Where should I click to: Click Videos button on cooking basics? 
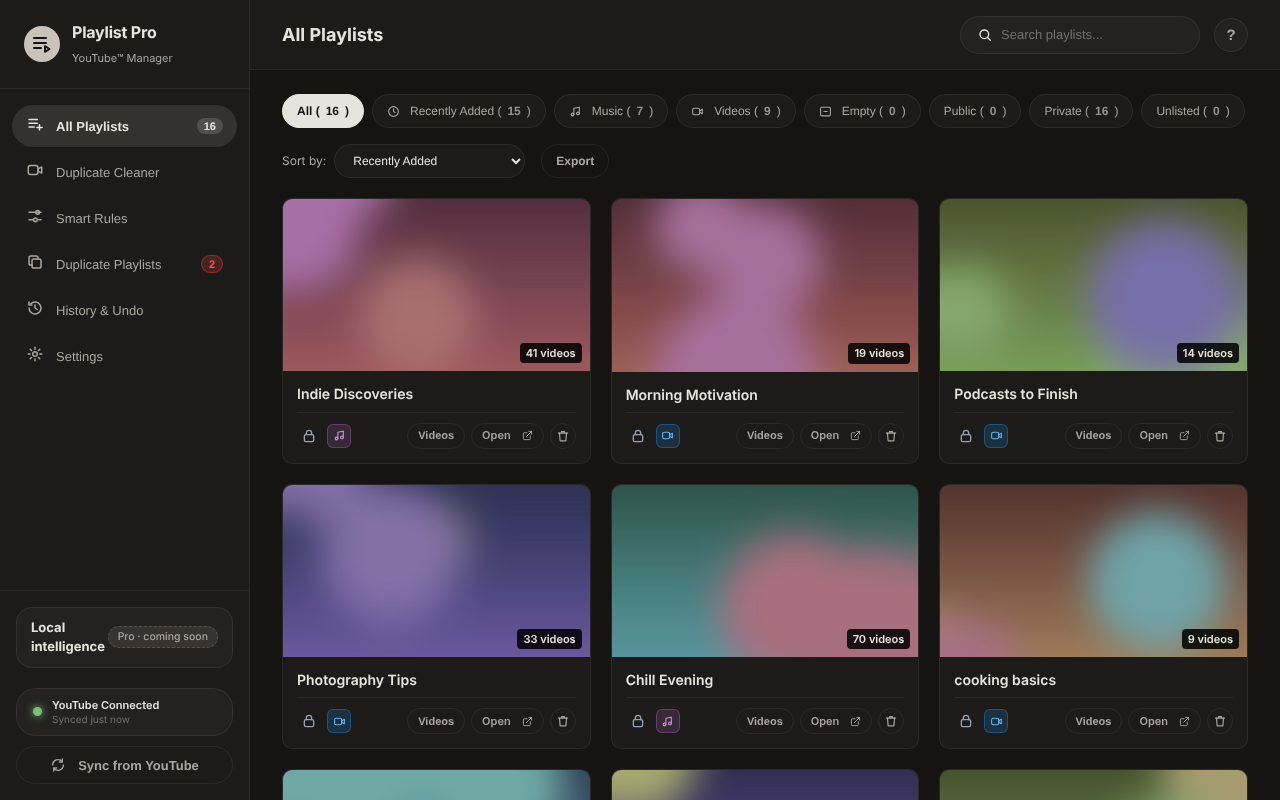(1093, 721)
